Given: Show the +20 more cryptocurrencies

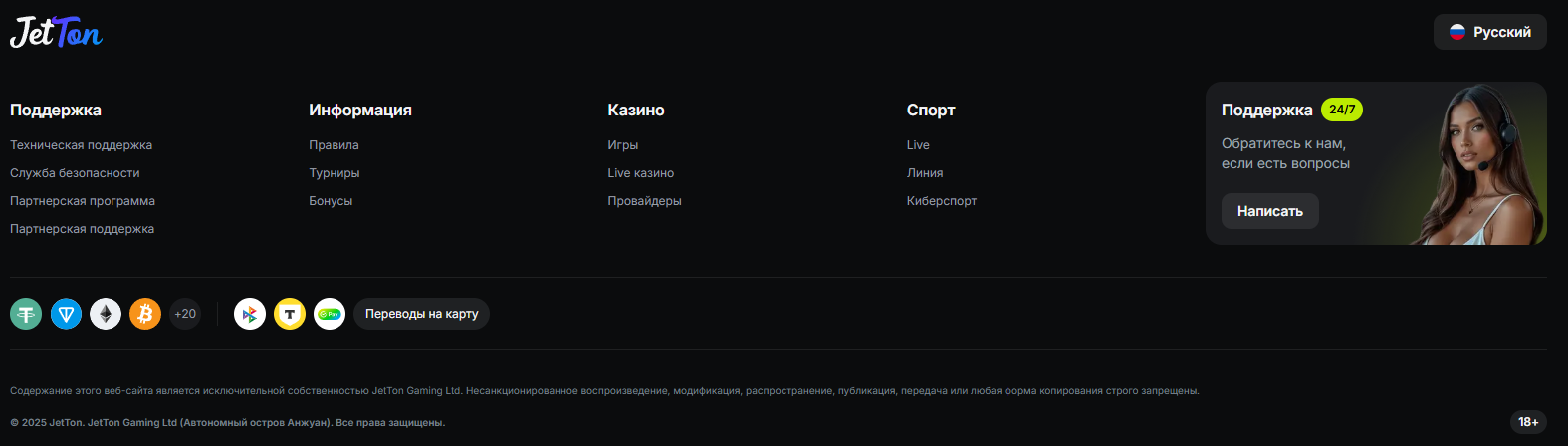Looking at the screenshot, I should (x=185, y=314).
